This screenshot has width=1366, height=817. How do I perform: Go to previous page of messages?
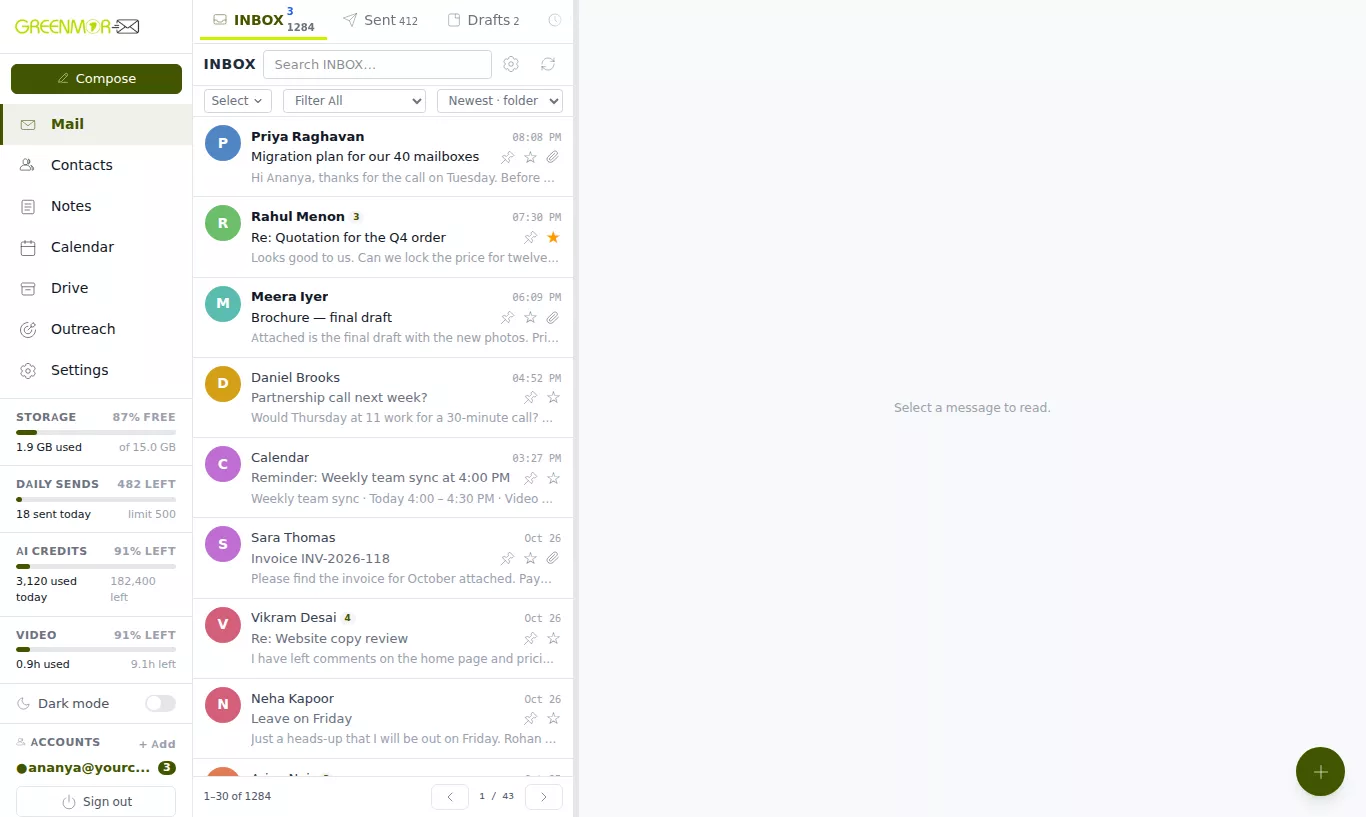[450, 797]
